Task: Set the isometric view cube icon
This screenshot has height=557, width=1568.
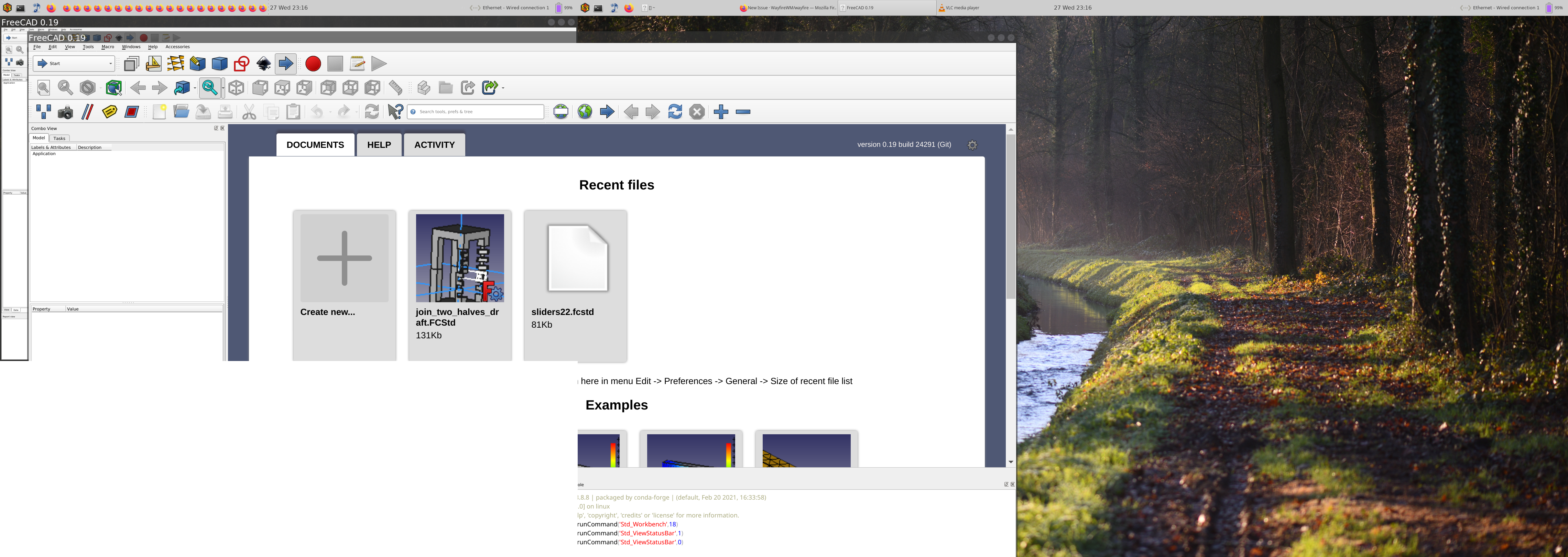Action: [x=237, y=88]
